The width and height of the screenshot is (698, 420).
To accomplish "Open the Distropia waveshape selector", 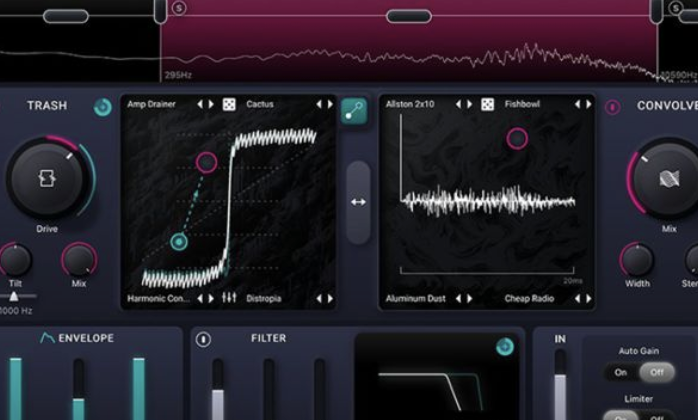I will (x=264, y=298).
